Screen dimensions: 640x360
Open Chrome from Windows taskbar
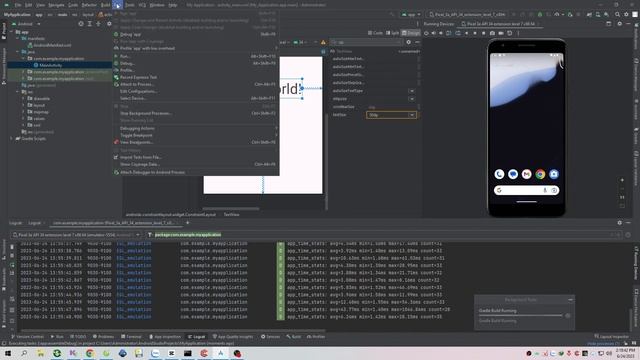click(x=90, y=353)
